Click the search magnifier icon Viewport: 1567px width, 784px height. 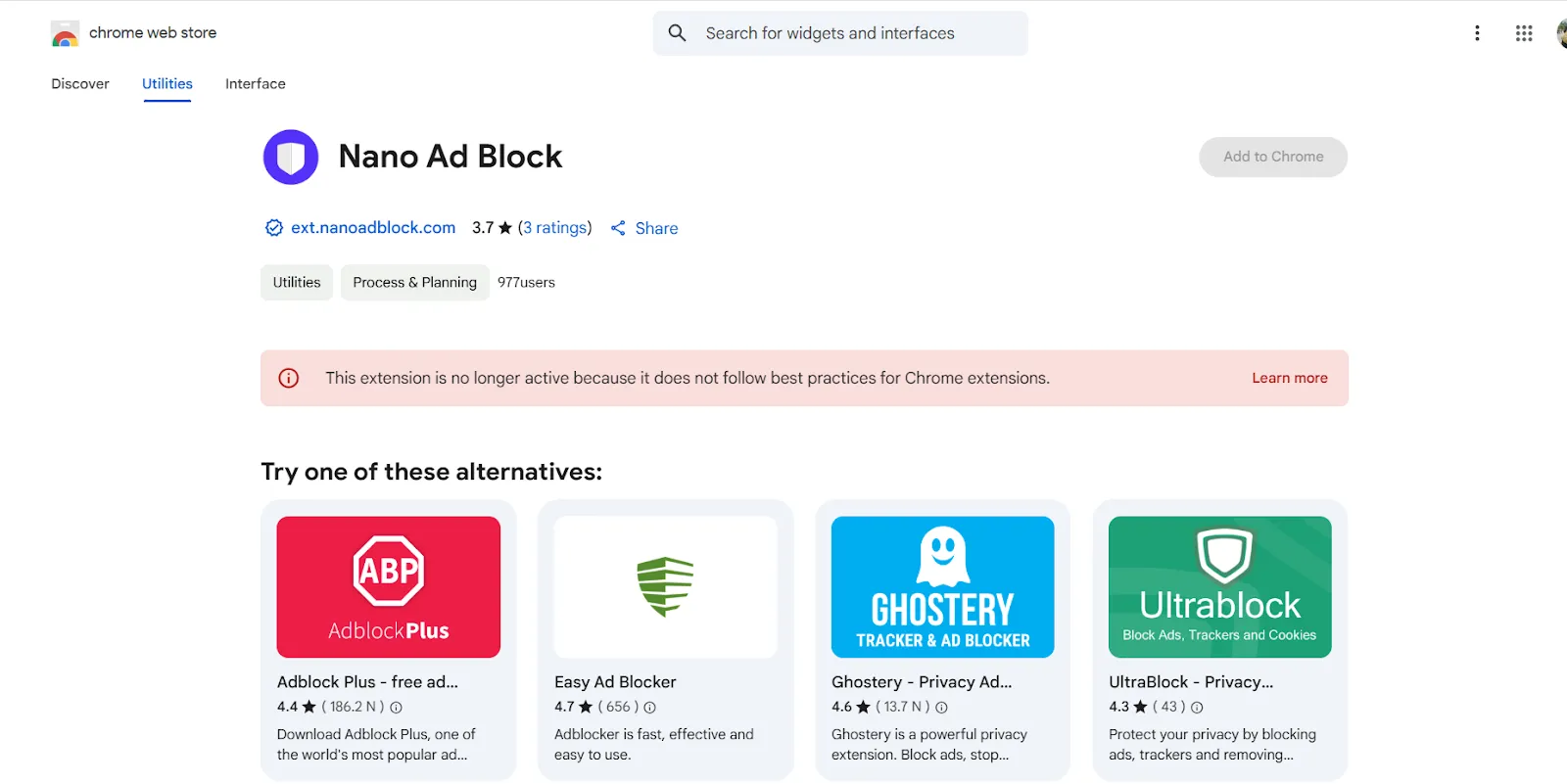point(677,33)
